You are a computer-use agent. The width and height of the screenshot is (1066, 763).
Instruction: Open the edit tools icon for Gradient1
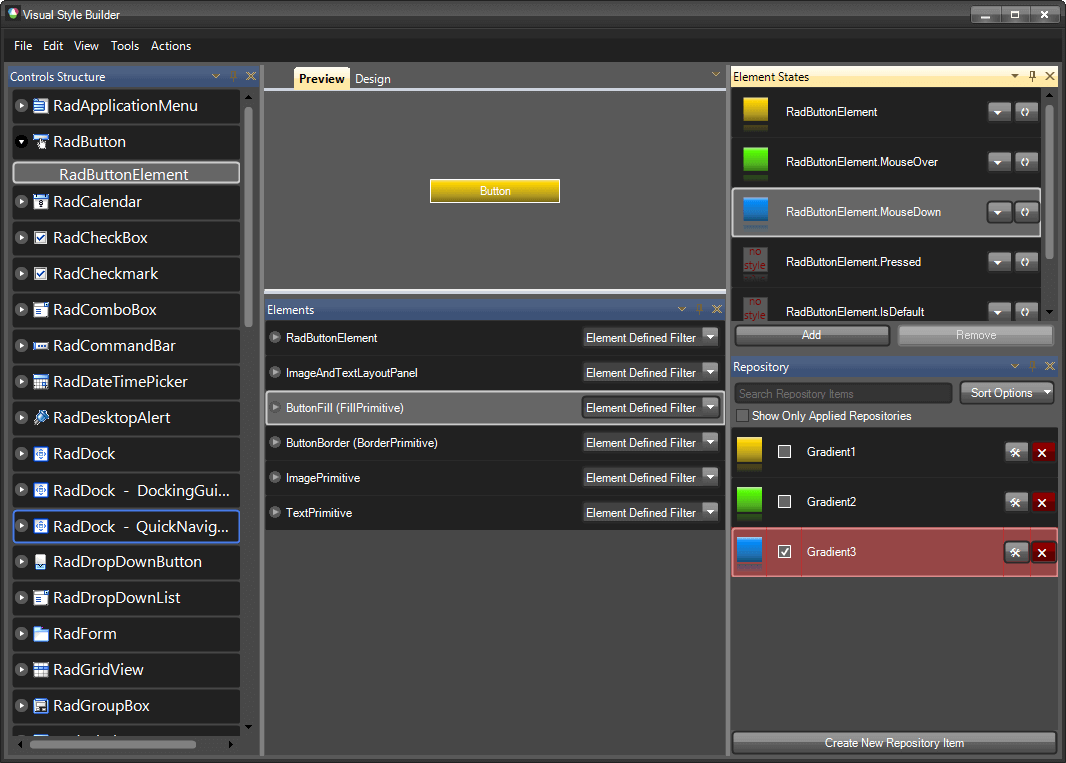[x=1016, y=451]
